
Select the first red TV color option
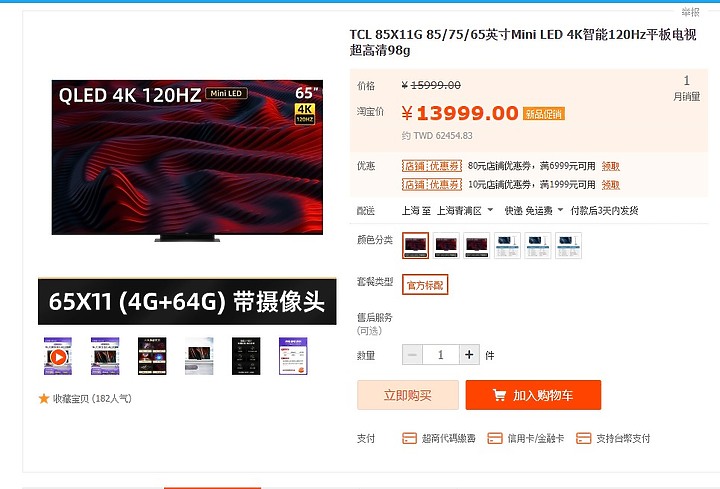click(416, 246)
